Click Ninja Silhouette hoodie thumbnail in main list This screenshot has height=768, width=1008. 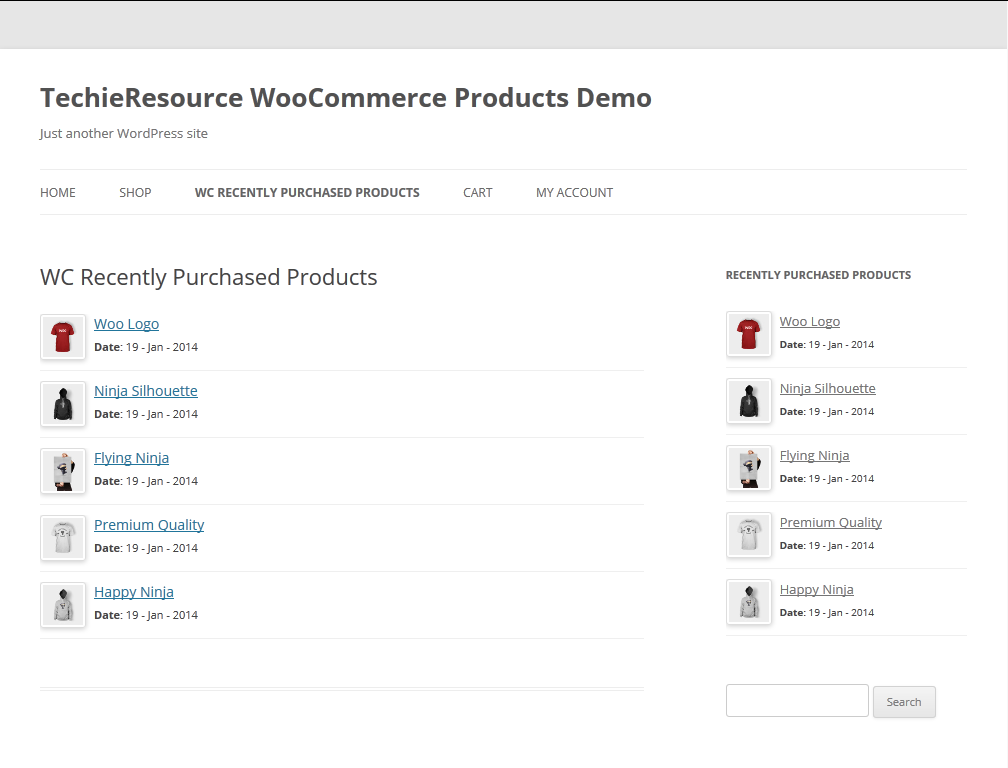[63, 404]
